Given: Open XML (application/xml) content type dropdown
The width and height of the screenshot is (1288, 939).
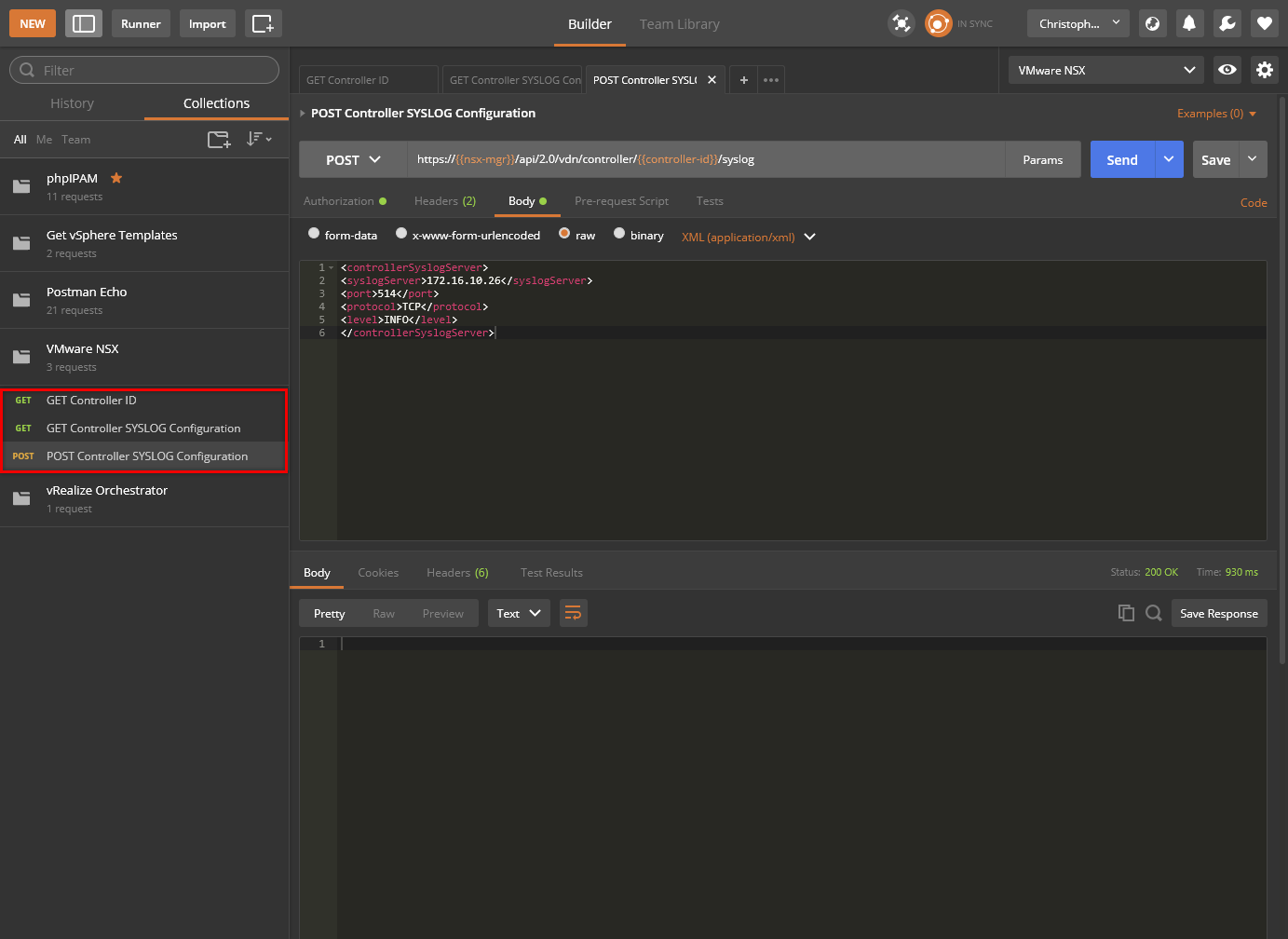Looking at the screenshot, I should point(748,238).
